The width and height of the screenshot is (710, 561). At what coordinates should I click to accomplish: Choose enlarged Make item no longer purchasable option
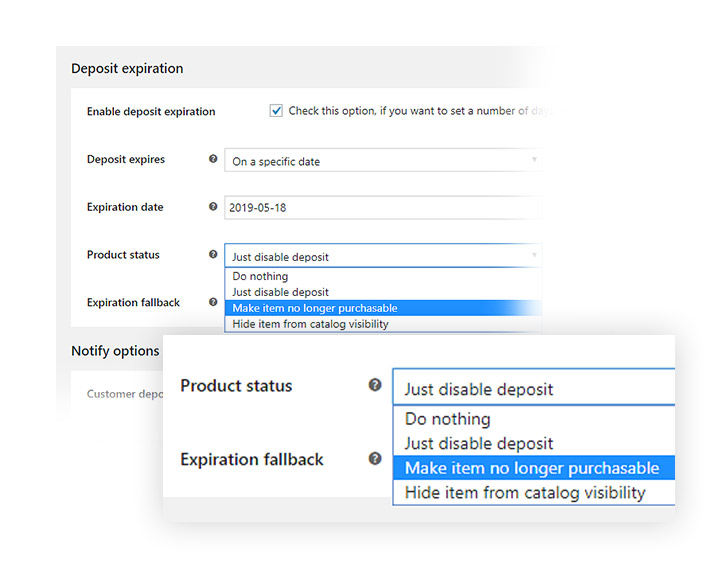534,468
